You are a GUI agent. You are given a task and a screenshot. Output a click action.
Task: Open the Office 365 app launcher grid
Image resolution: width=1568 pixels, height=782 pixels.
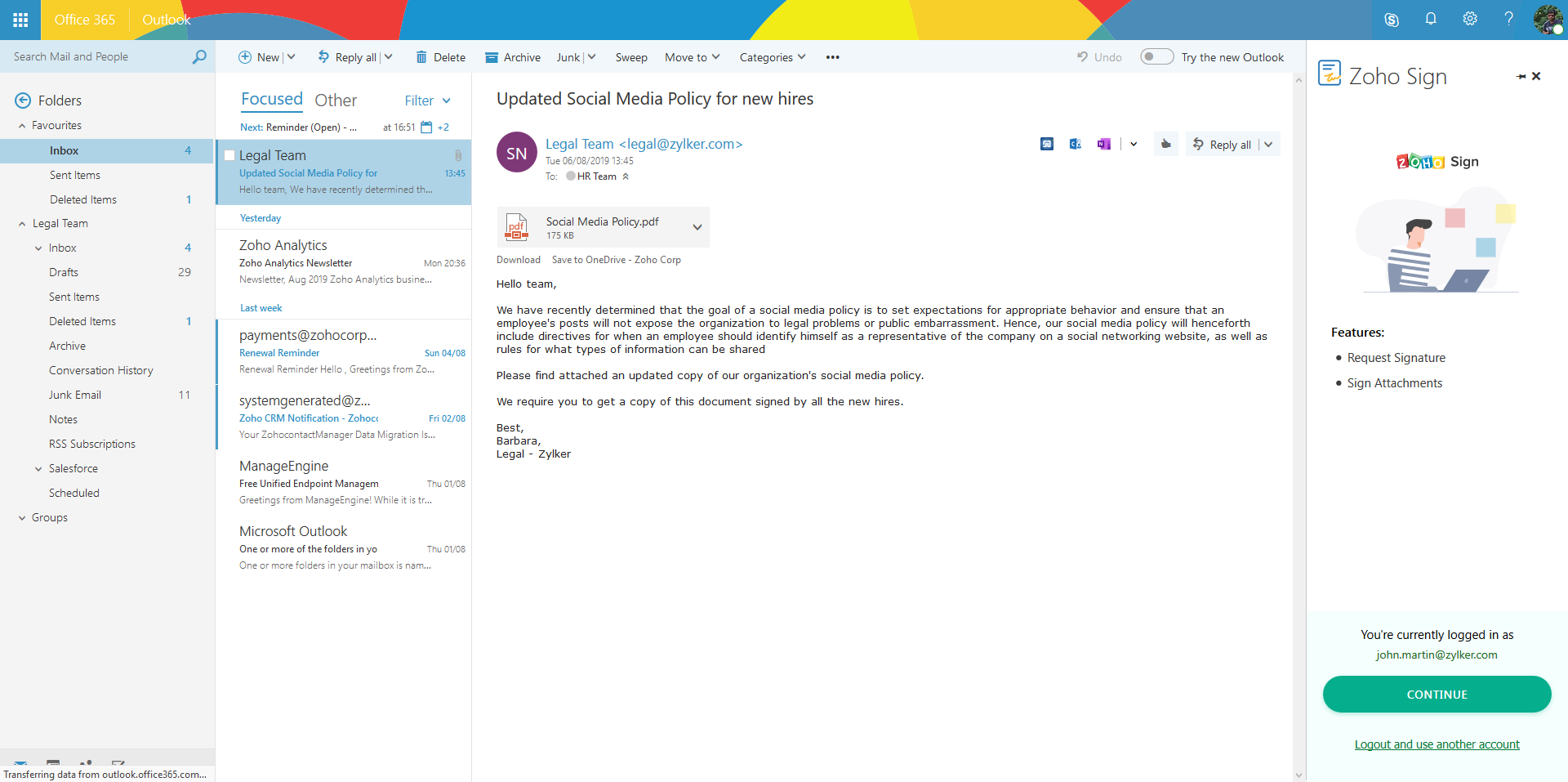[x=20, y=20]
